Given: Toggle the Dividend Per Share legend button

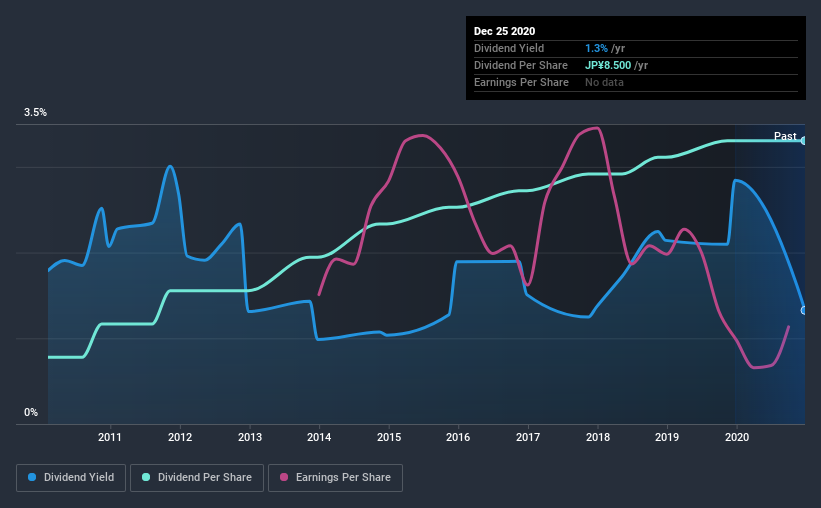Looking at the screenshot, I should (197, 478).
